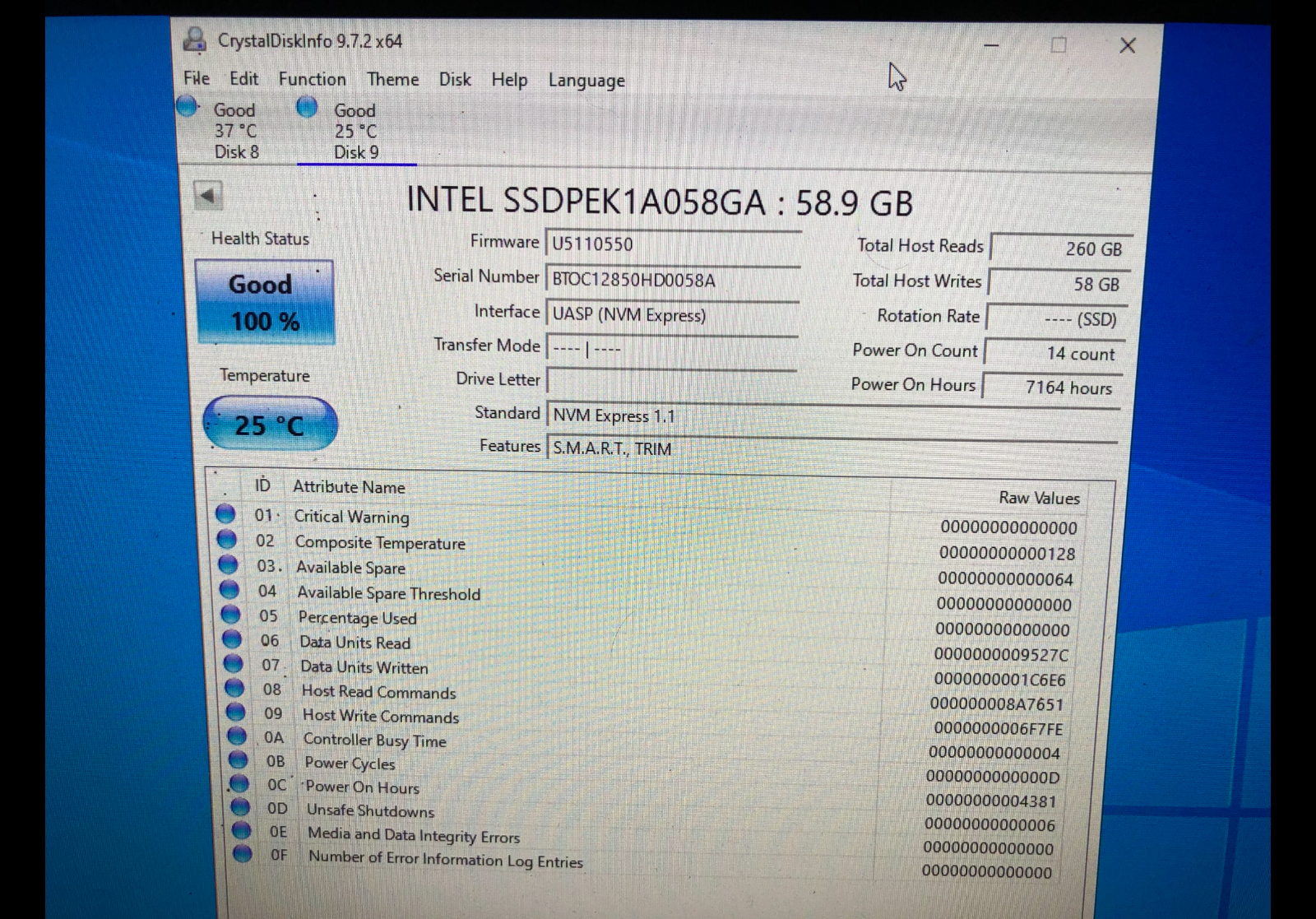Click the Power On Hours value 7164 hours
This screenshot has width=1316, height=919.
[x=1052, y=388]
